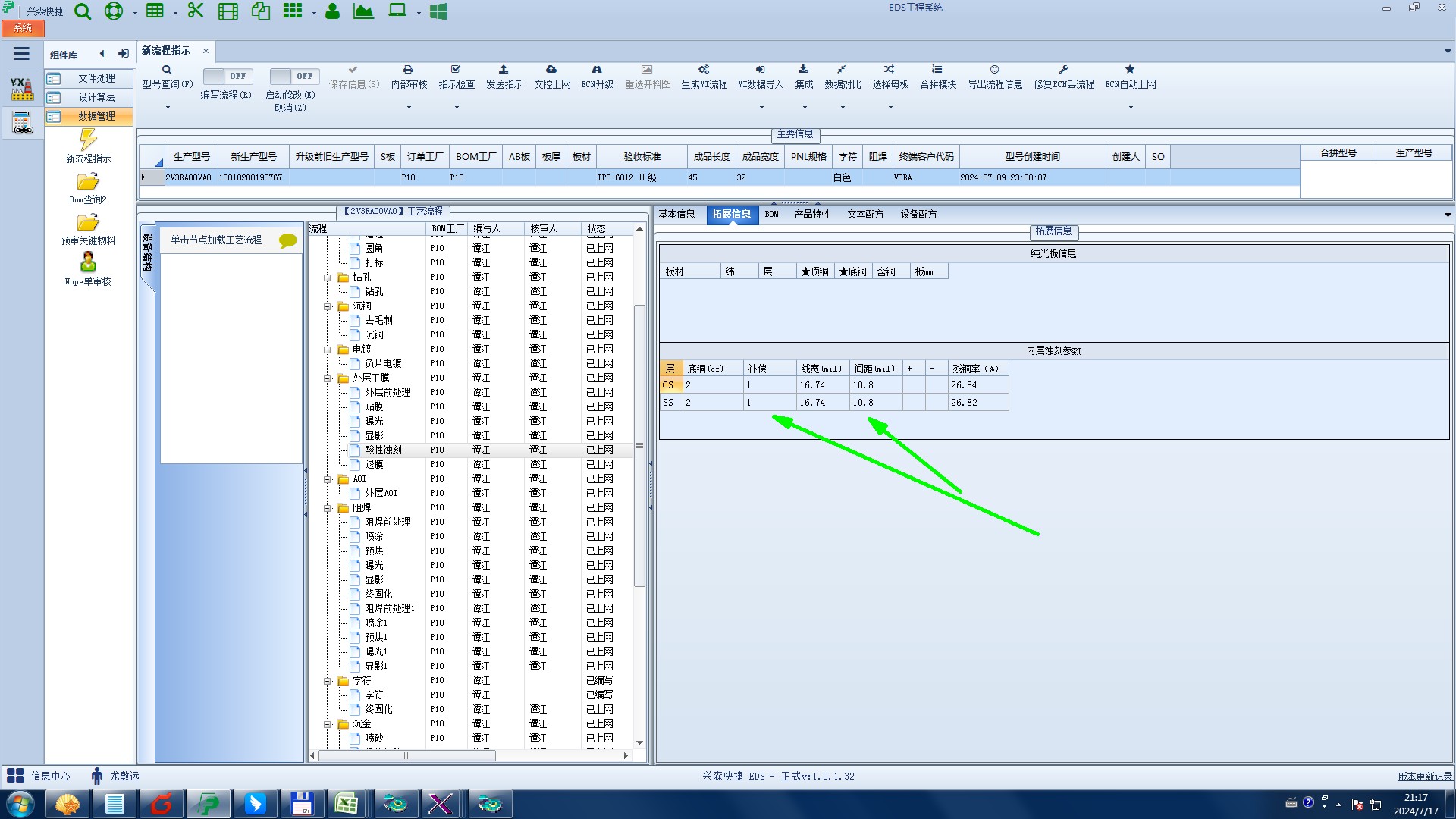Click ECN自动上网 star icon
Screen dimensions: 1456x819
coord(1130,70)
